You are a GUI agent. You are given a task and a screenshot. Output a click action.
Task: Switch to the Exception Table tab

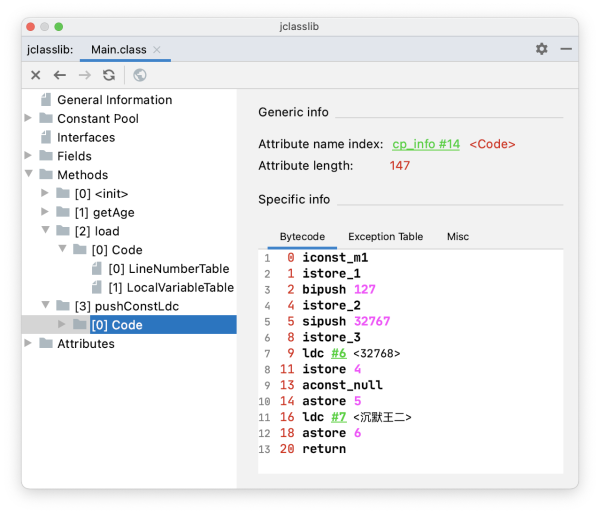[x=385, y=237]
